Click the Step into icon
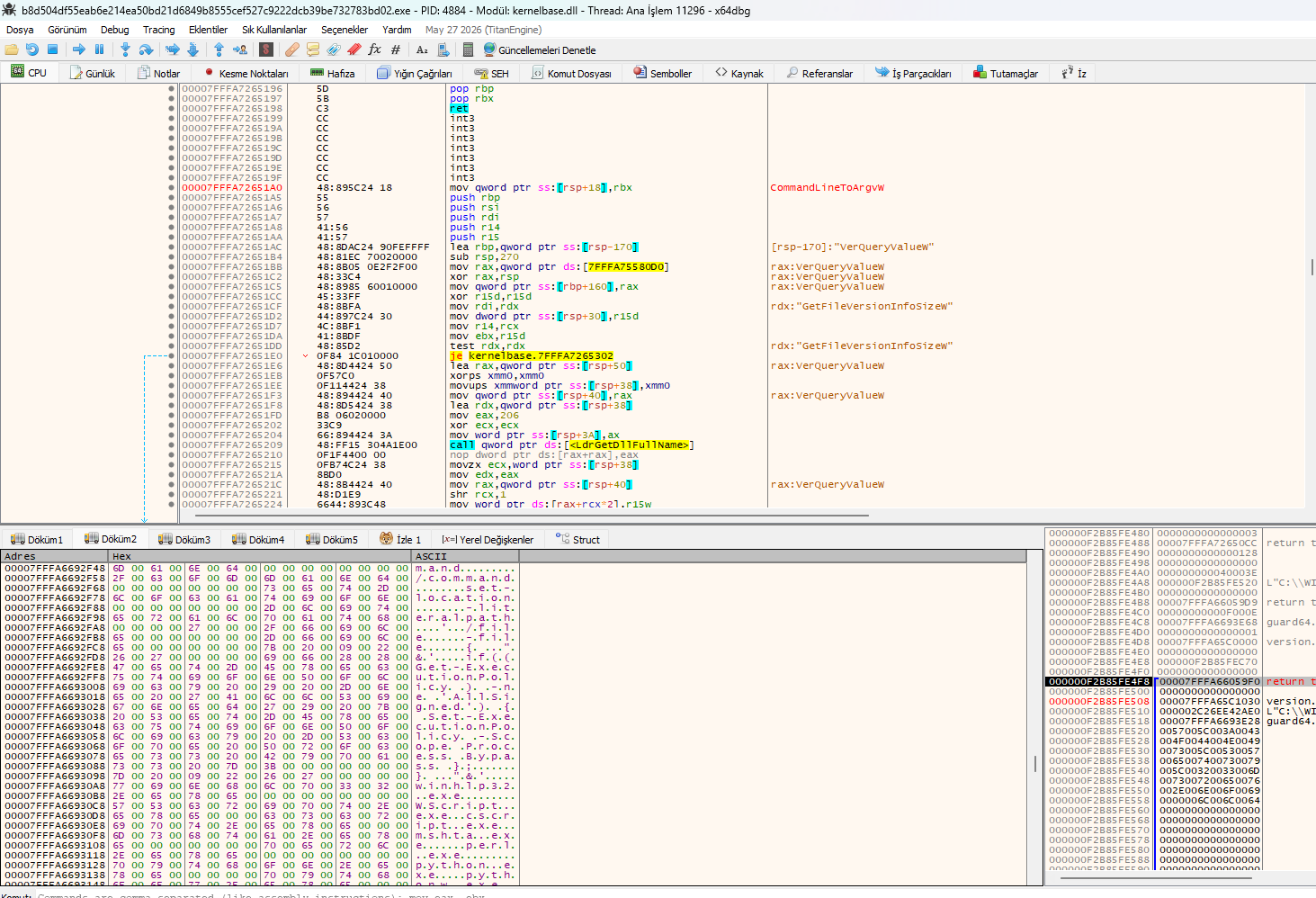Viewport: 1316px width, 898px height. 125,49
